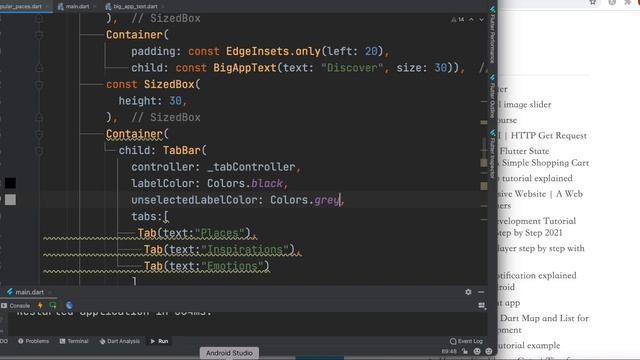Click the Tab Emotions line
Viewport: 640px width, 360px height.
tap(207, 266)
